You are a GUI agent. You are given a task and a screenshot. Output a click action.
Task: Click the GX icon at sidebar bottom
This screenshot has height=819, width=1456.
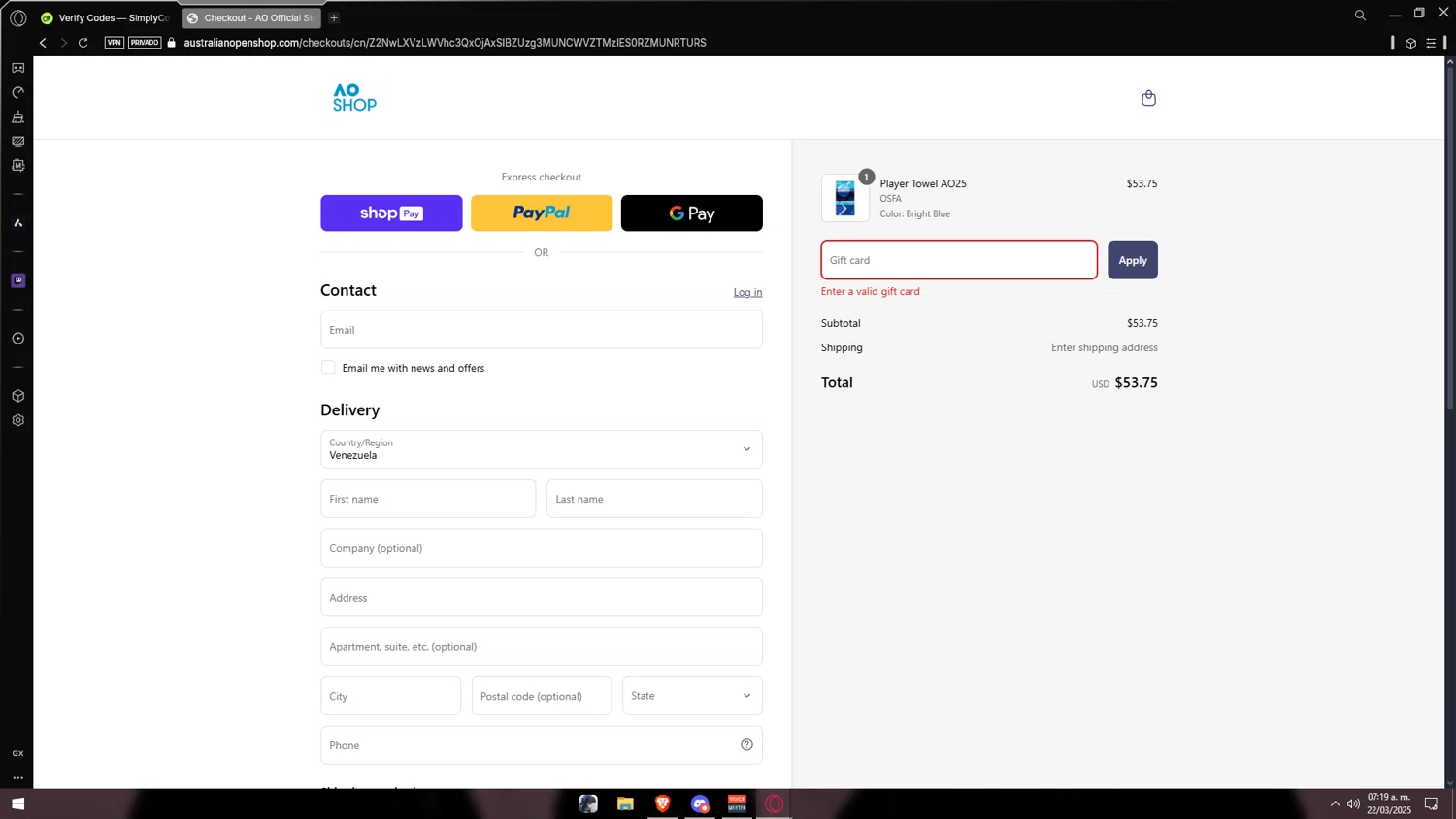[x=17, y=753]
